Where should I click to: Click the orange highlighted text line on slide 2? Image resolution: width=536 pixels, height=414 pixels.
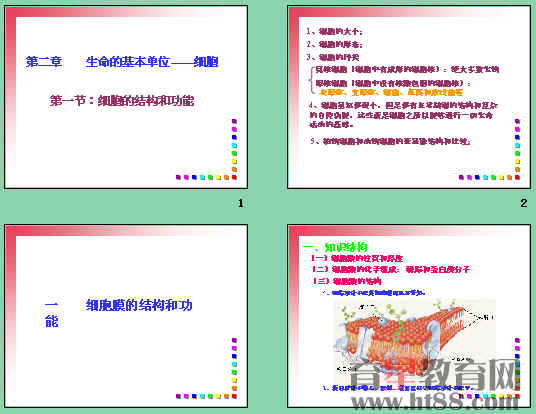coord(390,92)
